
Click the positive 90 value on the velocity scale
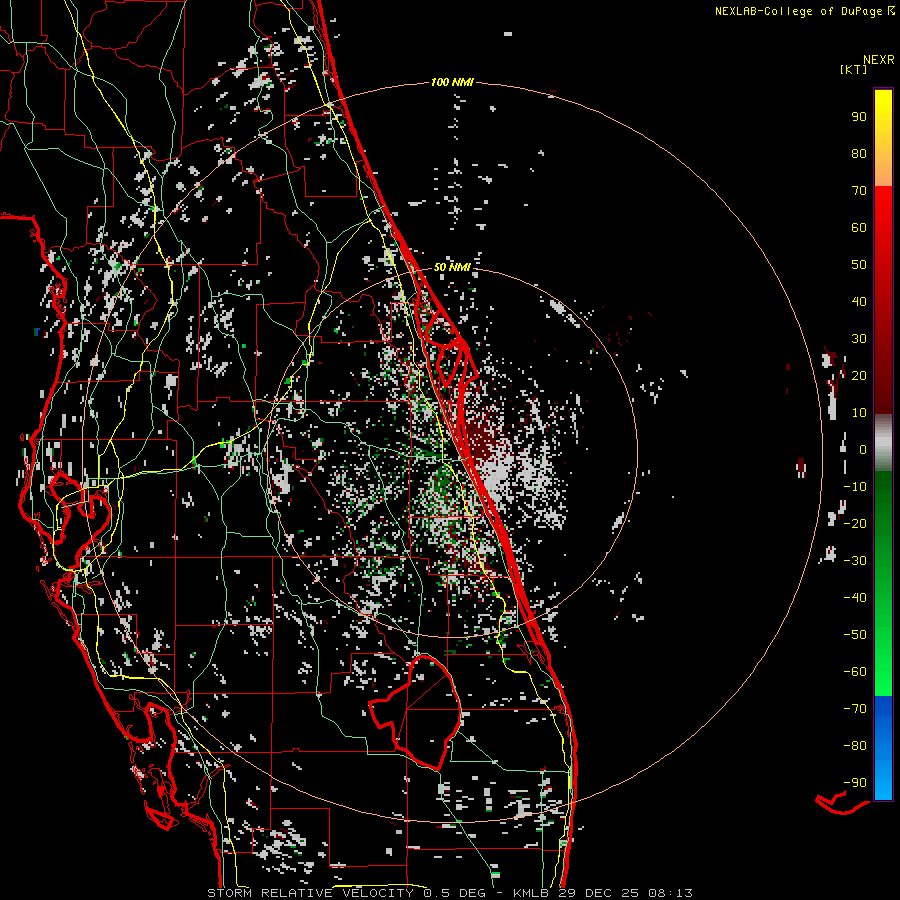coord(859,117)
